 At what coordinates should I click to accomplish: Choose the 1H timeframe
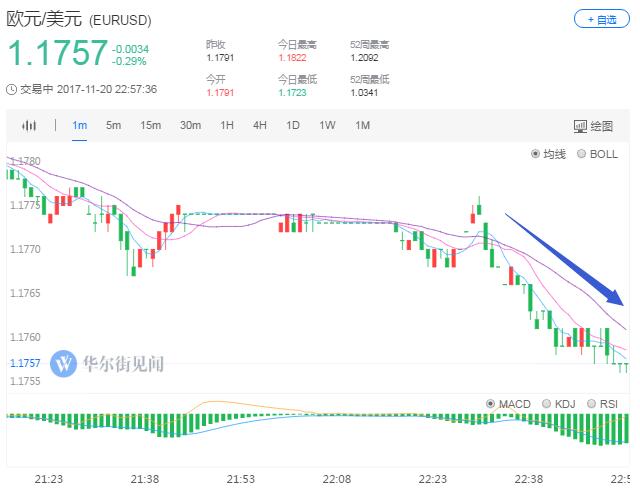pyautogui.click(x=227, y=125)
